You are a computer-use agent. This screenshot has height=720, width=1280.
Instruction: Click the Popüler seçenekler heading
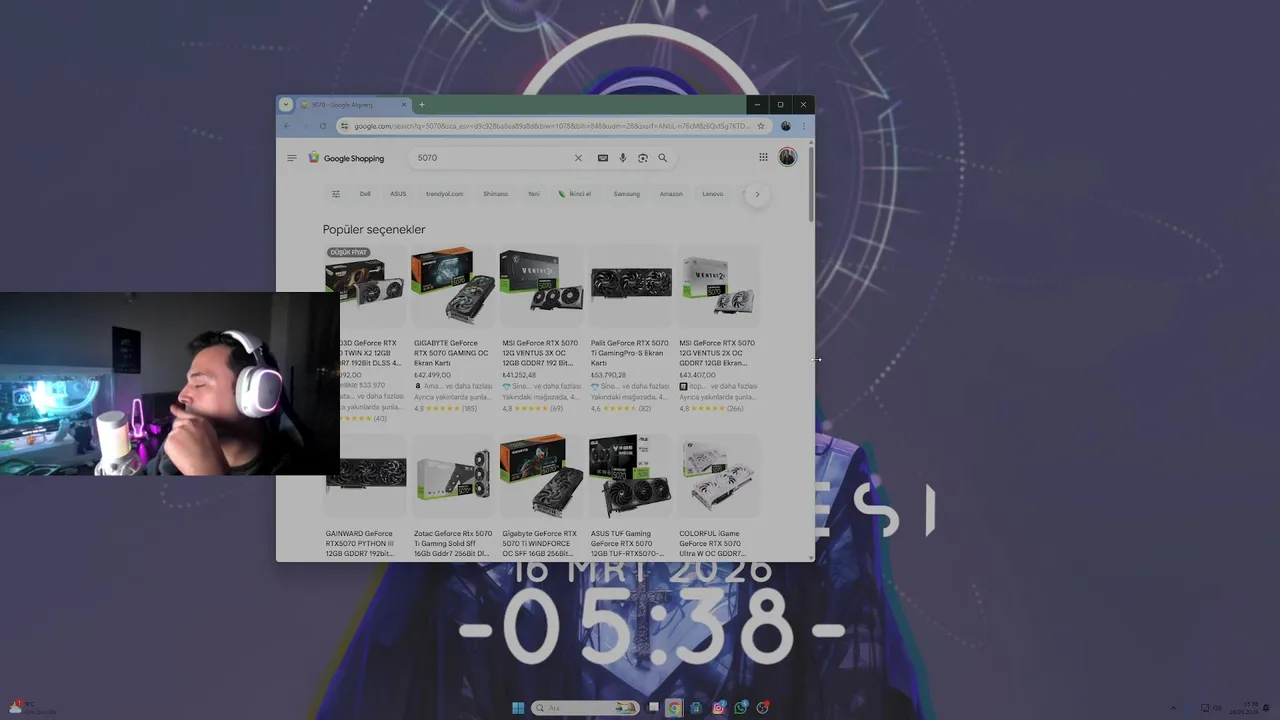point(374,230)
